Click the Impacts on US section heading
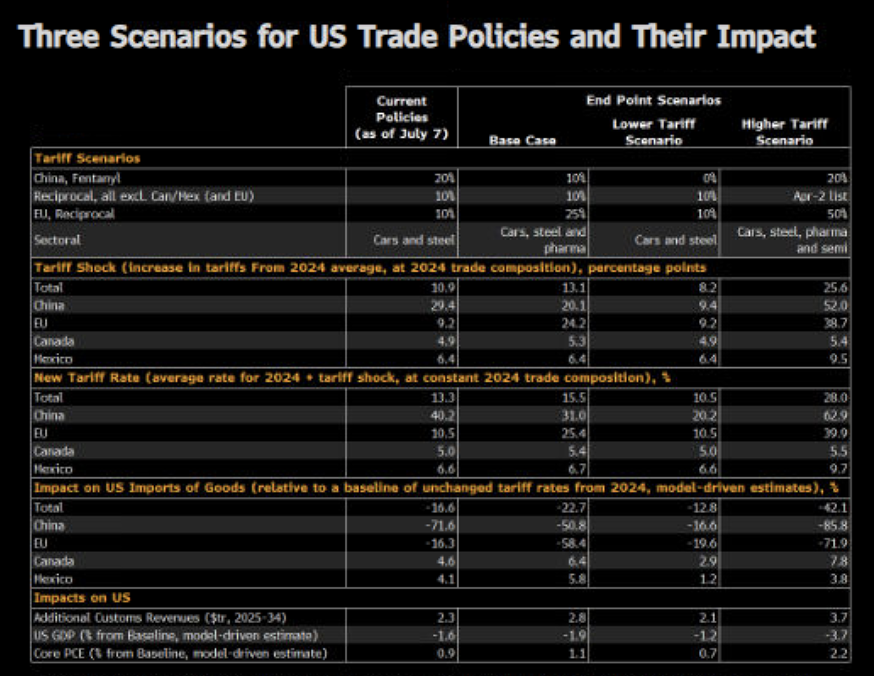The width and height of the screenshot is (874, 676). (82, 598)
